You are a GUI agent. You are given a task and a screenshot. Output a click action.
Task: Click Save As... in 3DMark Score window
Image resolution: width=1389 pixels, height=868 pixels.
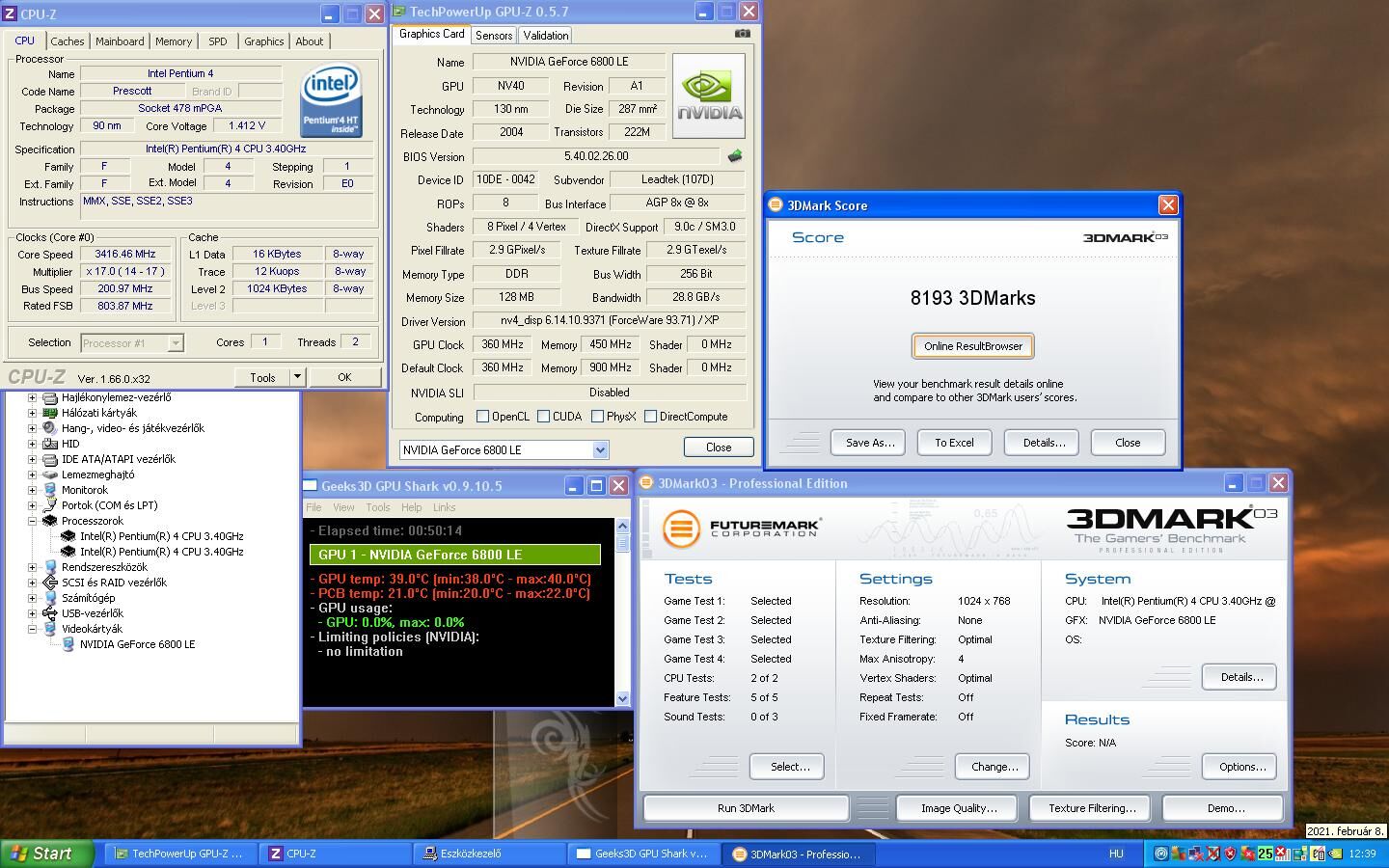868,443
